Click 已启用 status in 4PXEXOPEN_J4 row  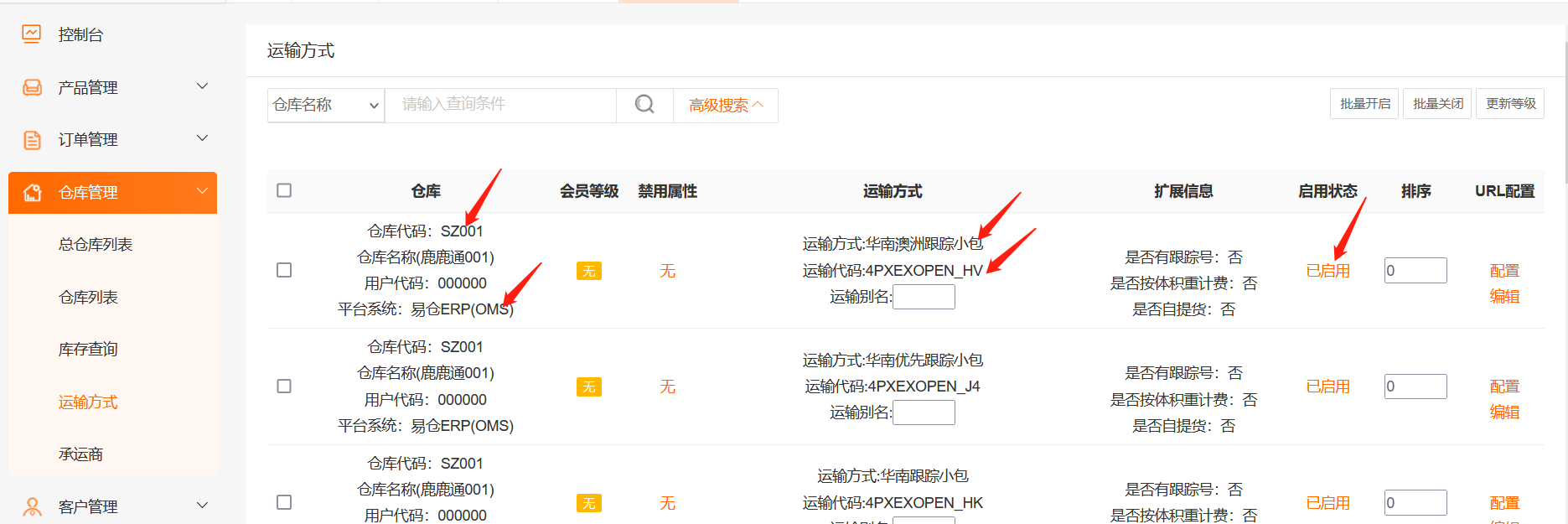pos(1328,387)
